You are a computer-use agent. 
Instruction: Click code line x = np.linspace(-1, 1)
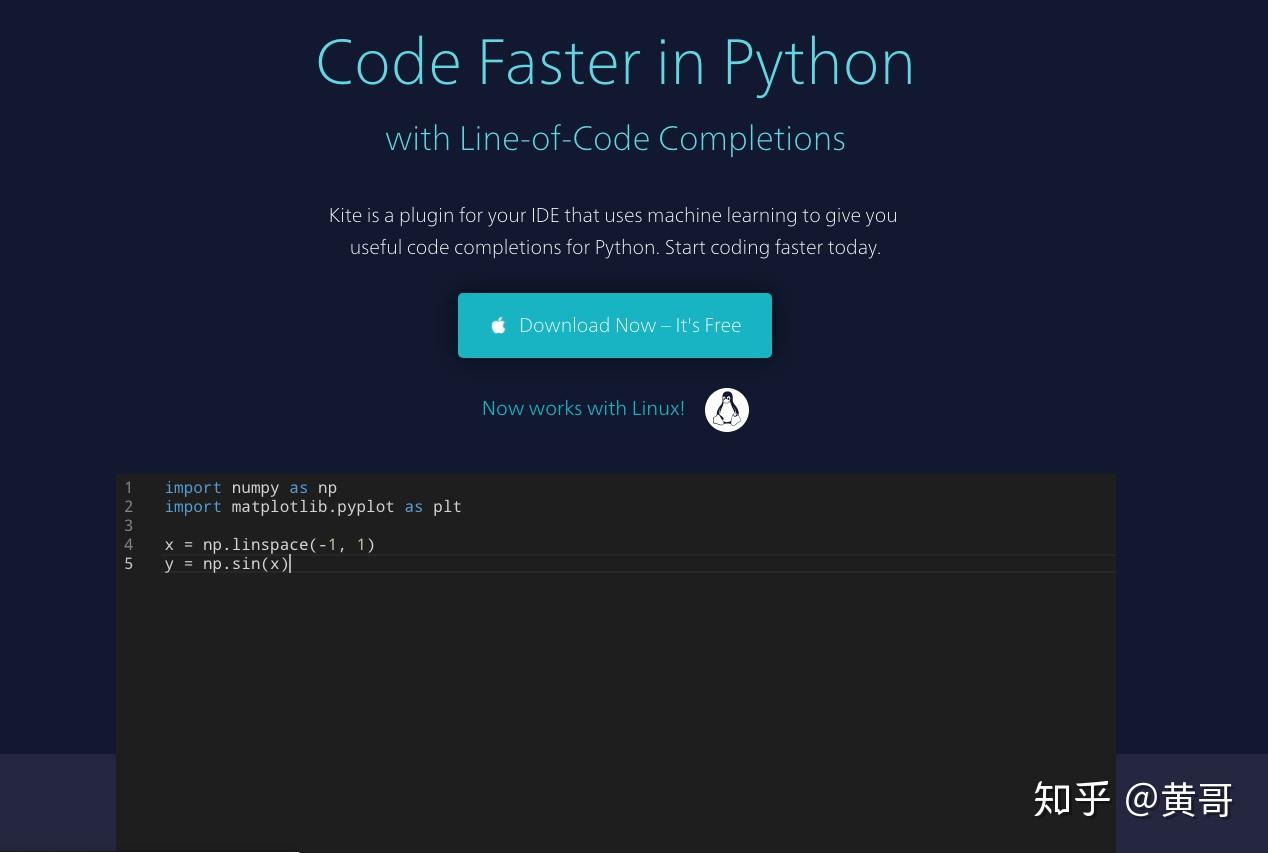point(270,544)
